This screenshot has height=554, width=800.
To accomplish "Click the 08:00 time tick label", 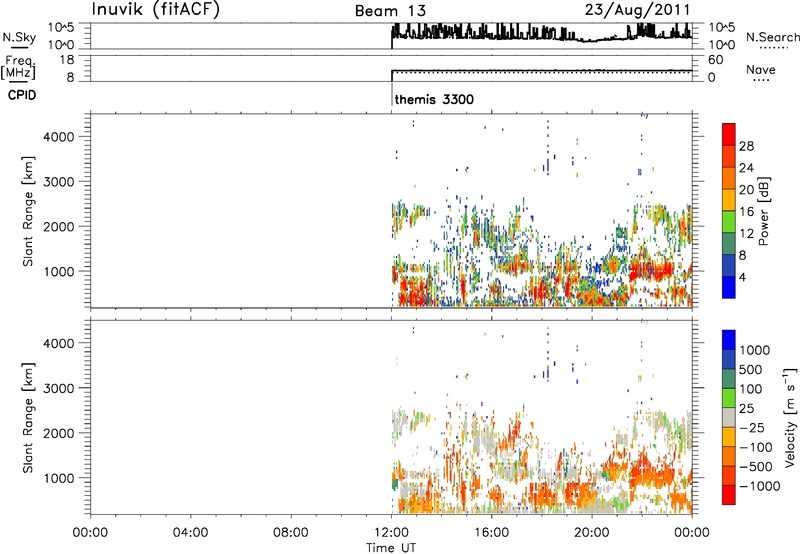I will [291, 533].
